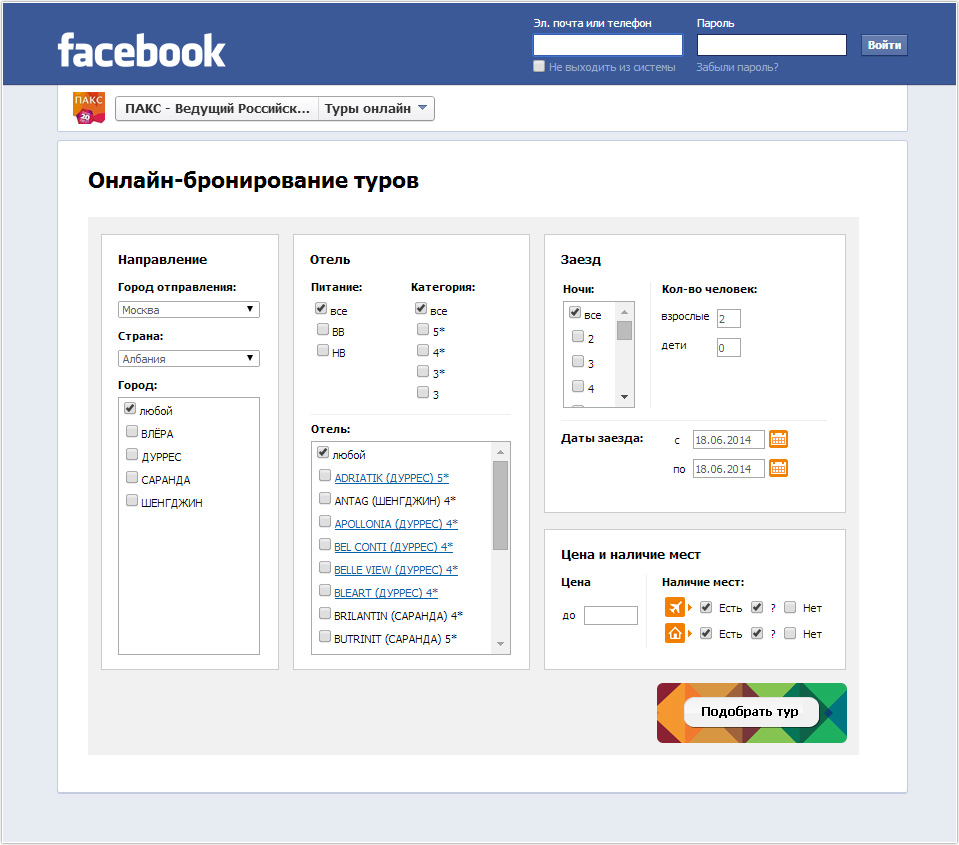Click the hotel list scroll-down arrow
The image size is (959, 845).
point(500,644)
